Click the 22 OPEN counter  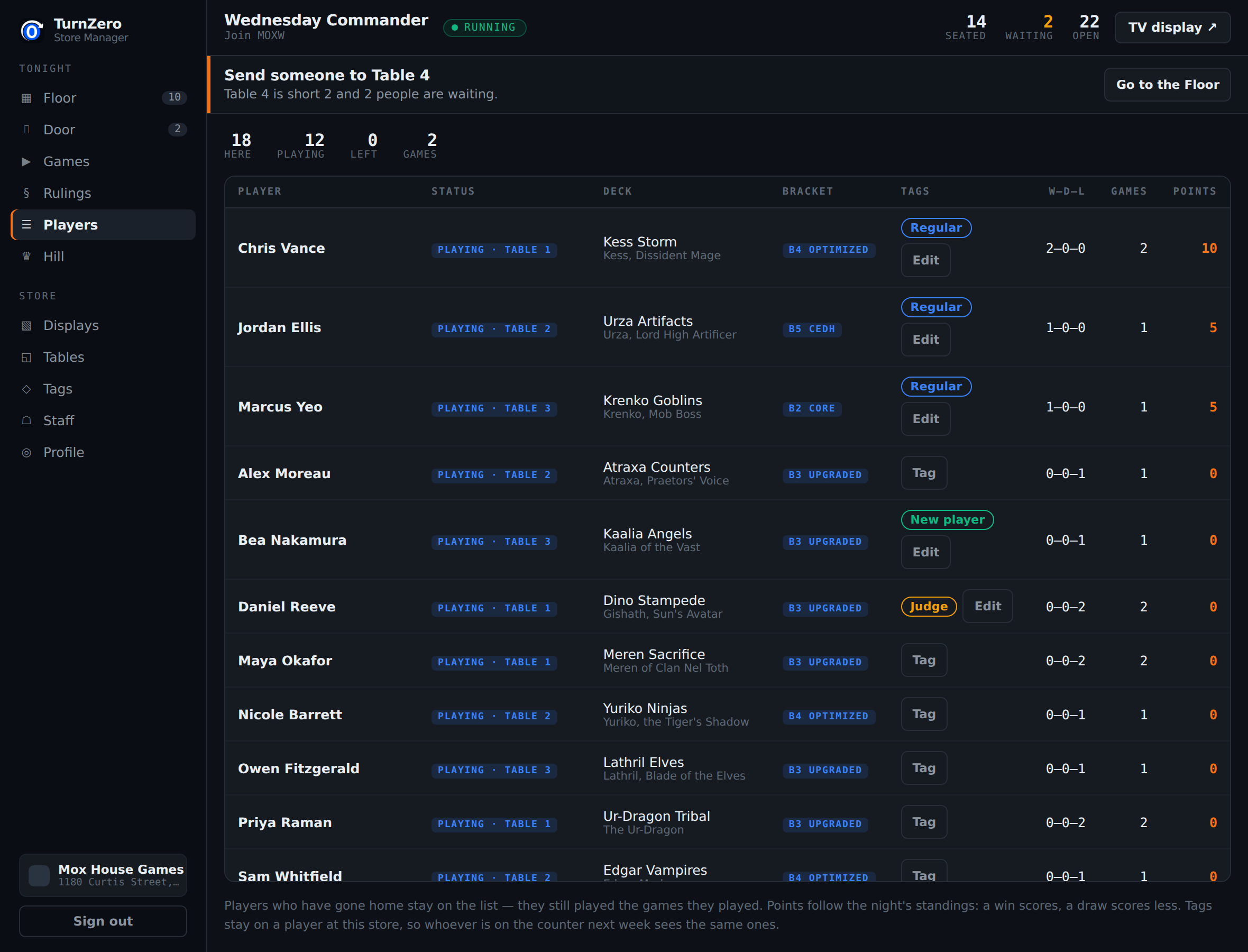1086,28
